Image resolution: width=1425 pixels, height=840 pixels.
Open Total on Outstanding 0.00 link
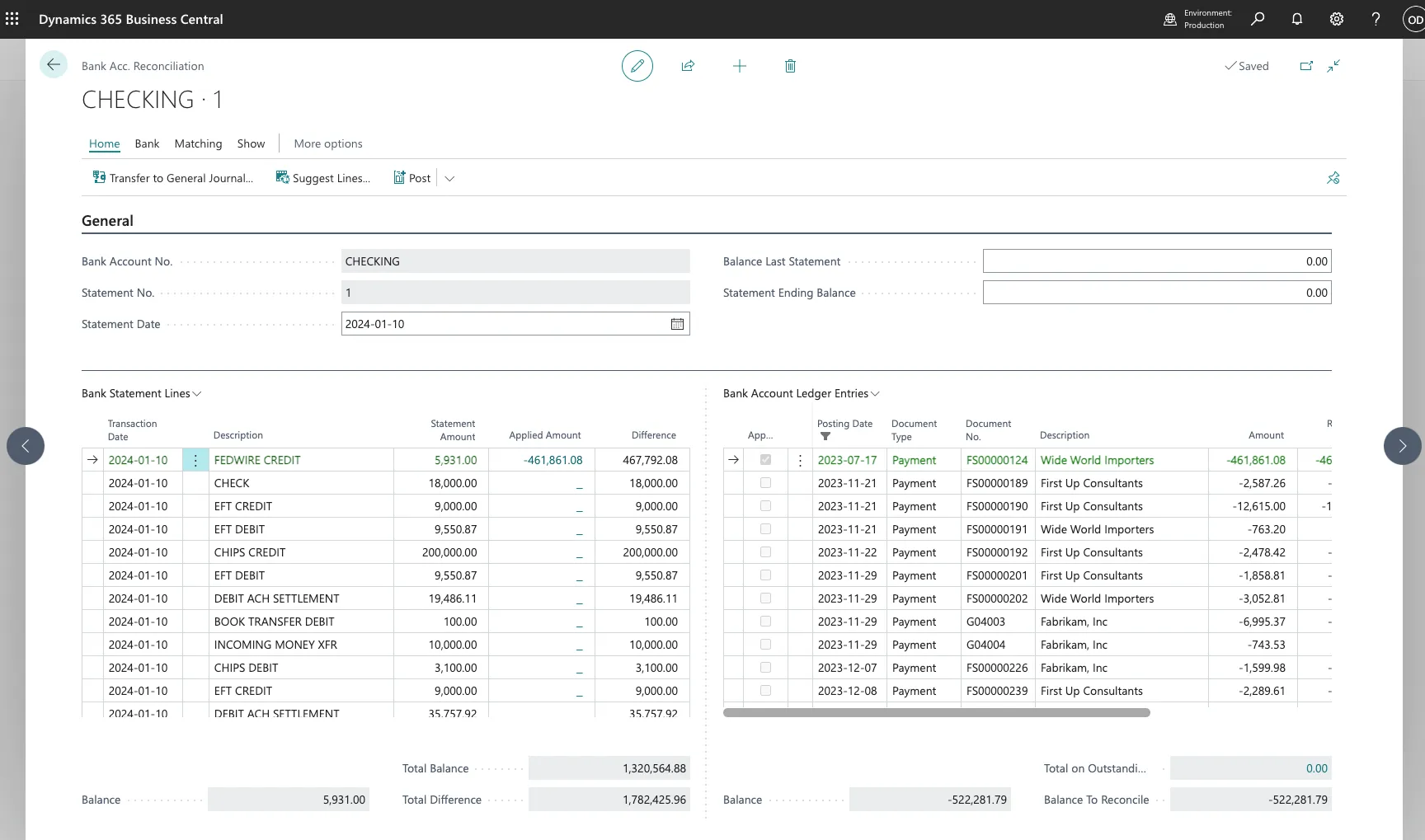[1316, 768]
